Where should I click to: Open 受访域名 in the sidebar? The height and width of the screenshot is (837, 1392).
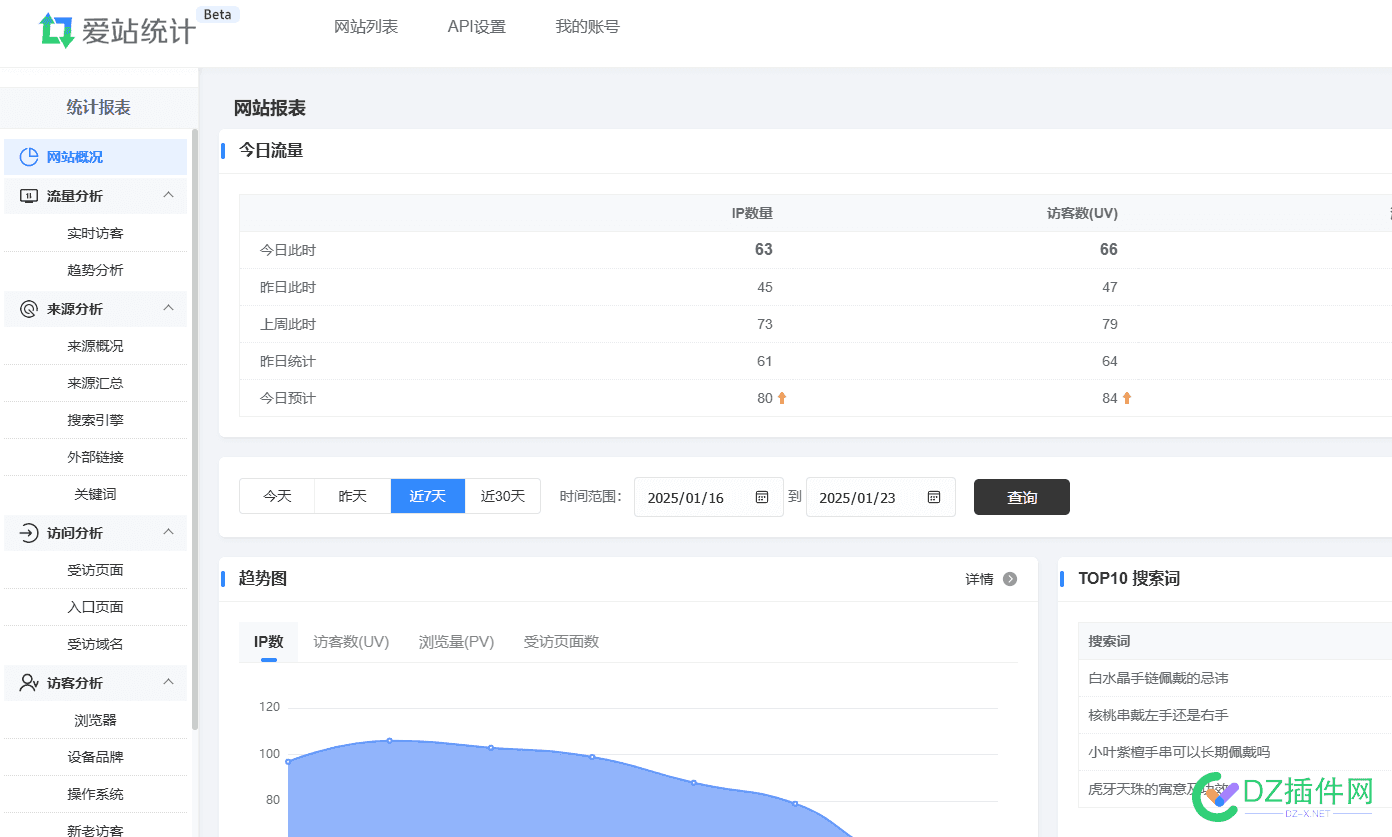pos(95,644)
